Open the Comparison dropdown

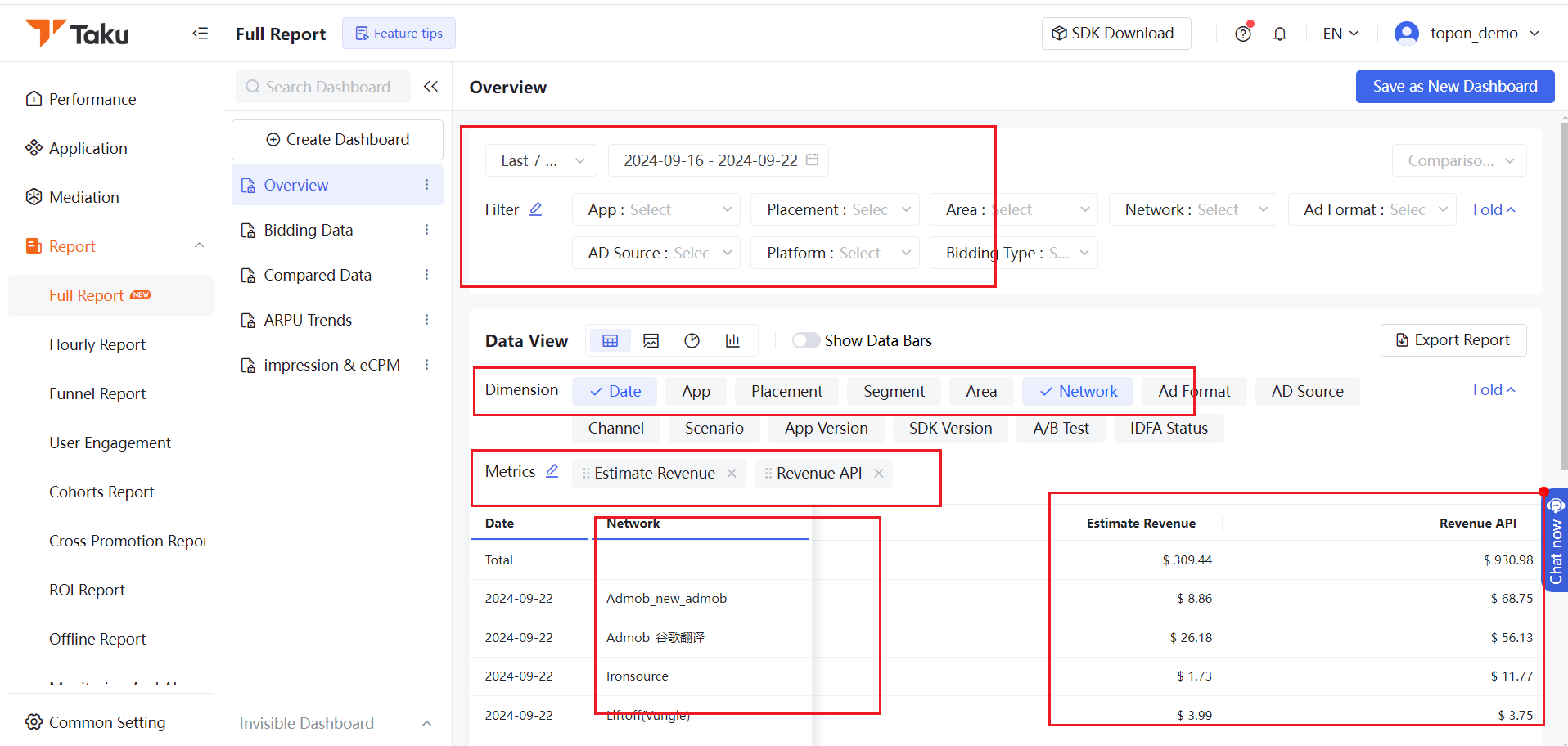tap(1459, 160)
